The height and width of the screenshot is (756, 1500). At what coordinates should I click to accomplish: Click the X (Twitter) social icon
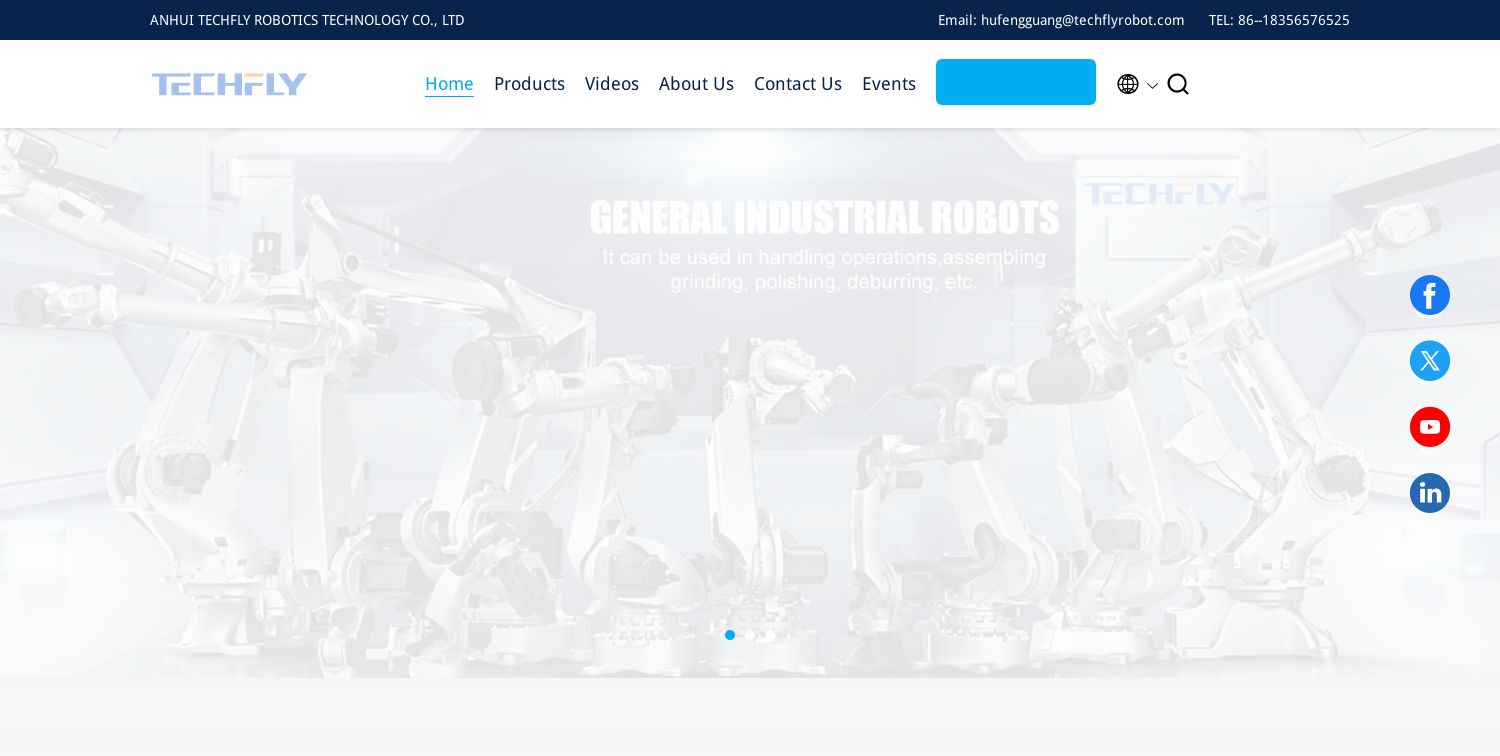click(1430, 361)
